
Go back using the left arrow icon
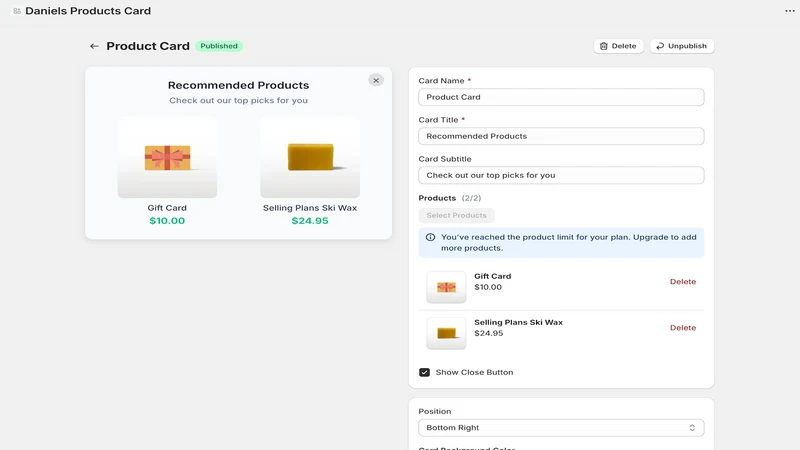click(94, 46)
